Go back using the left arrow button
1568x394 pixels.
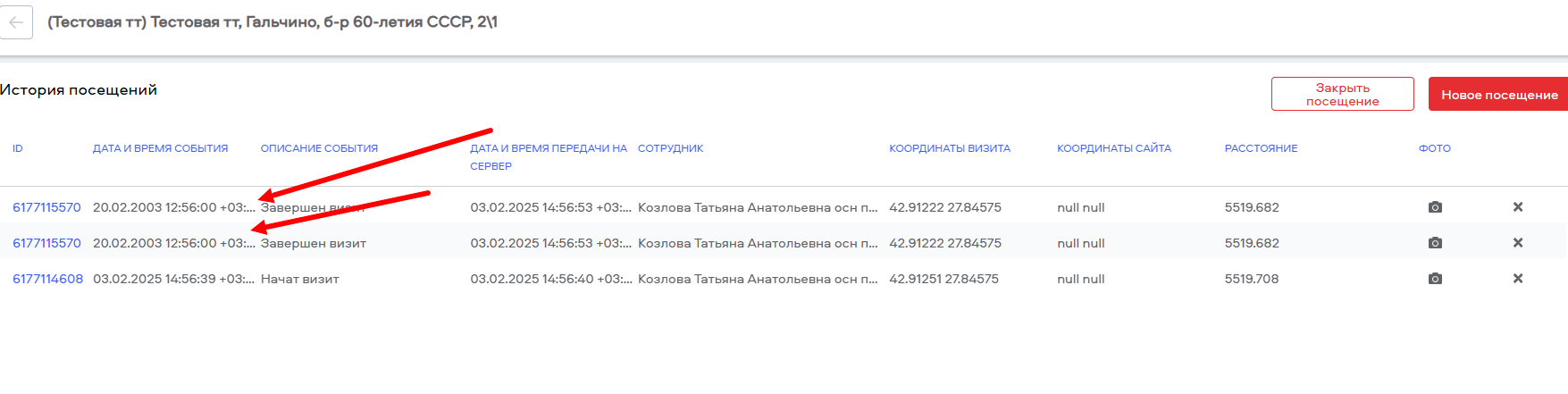pyautogui.click(x=16, y=22)
